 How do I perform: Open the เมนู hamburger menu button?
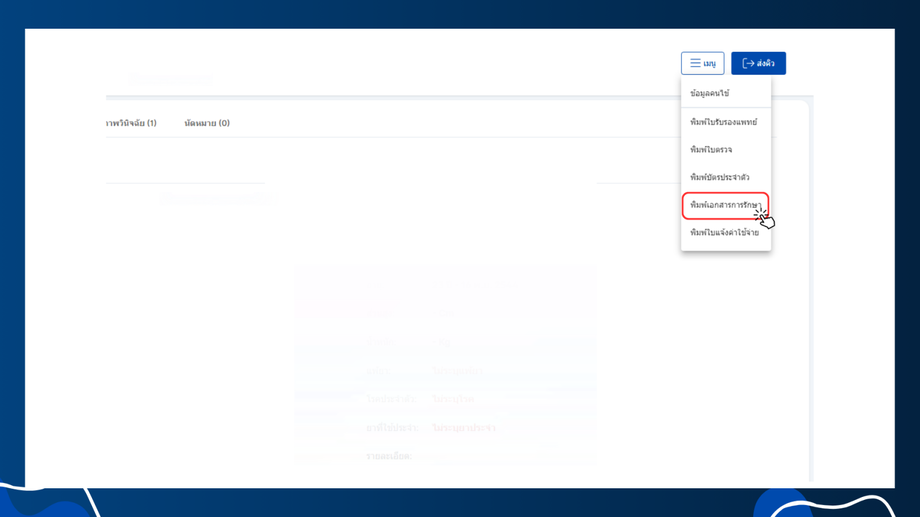pyautogui.click(x=702, y=63)
